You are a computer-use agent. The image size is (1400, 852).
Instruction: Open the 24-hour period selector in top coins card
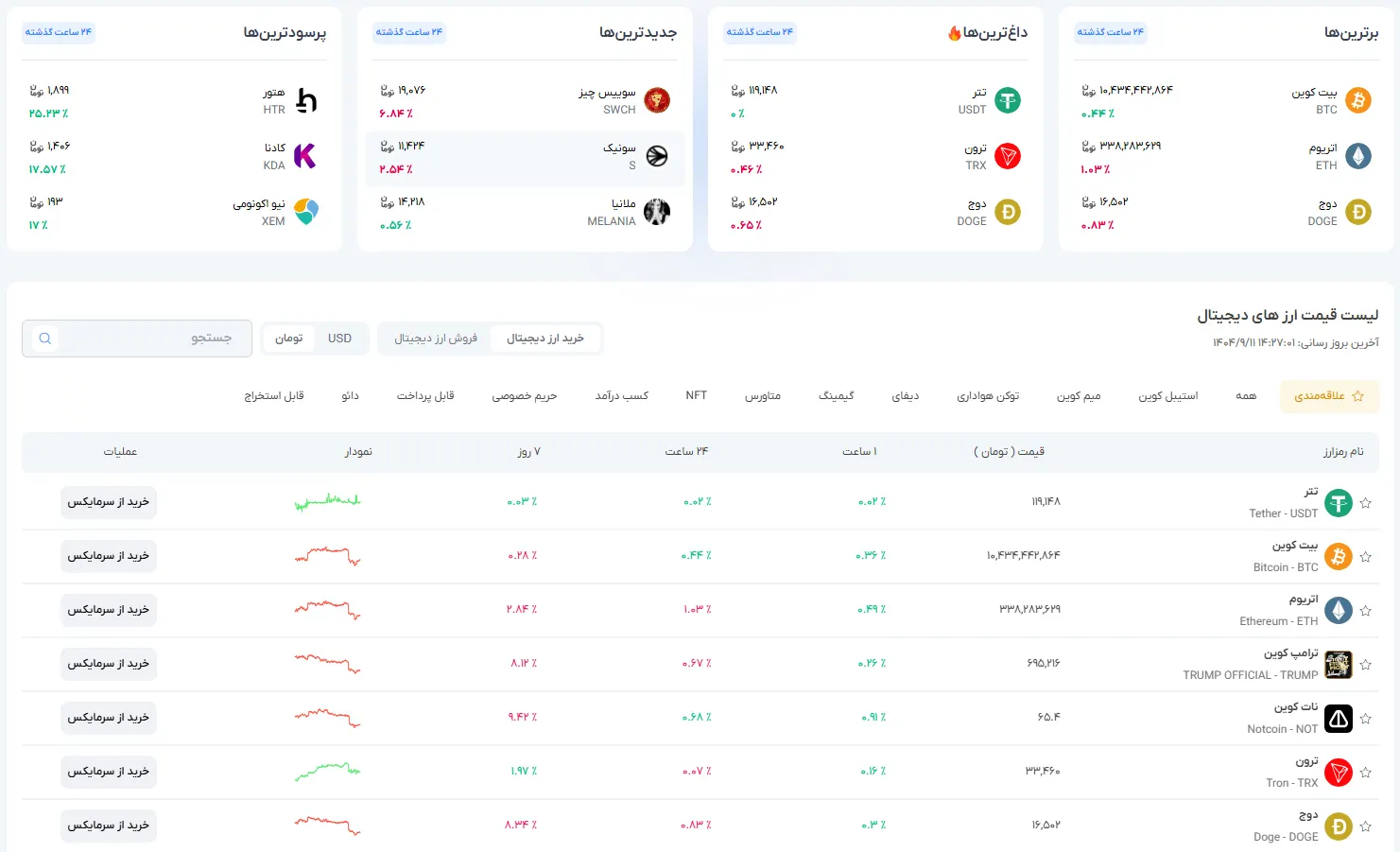coord(1111,32)
